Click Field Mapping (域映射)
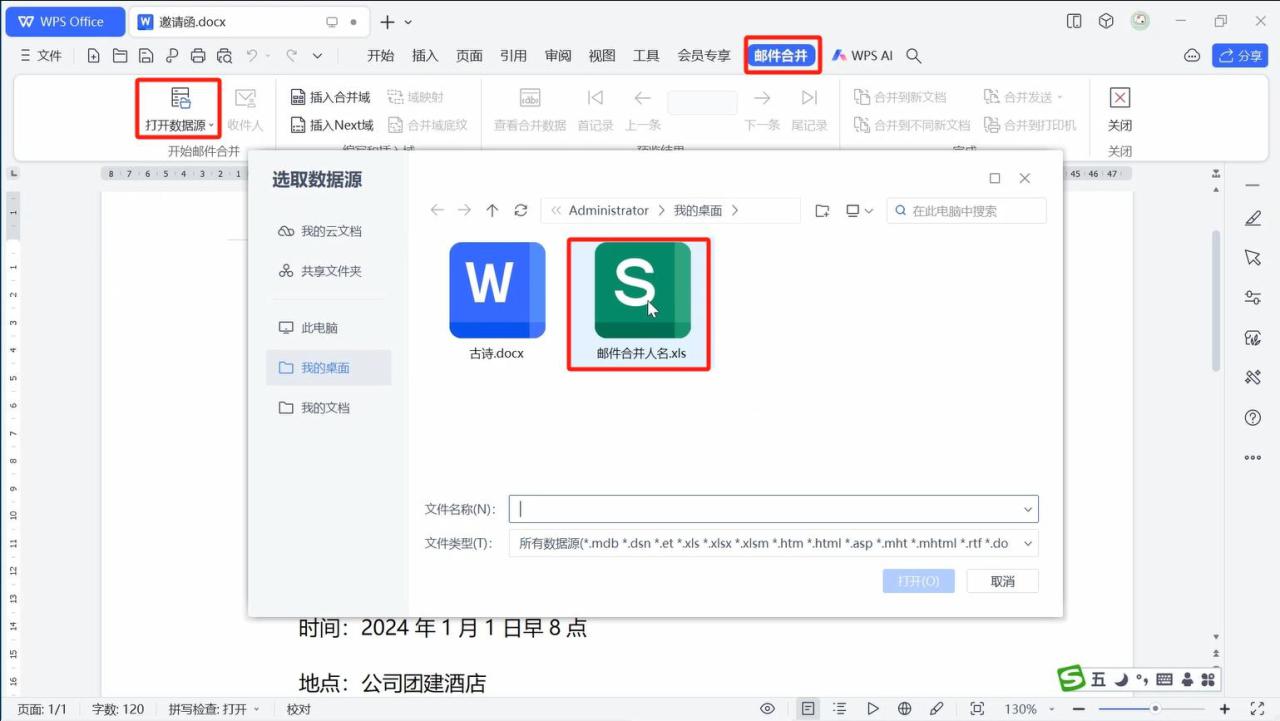Image resolution: width=1280 pixels, height=721 pixels. pyautogui.click(x=415, y=97)
